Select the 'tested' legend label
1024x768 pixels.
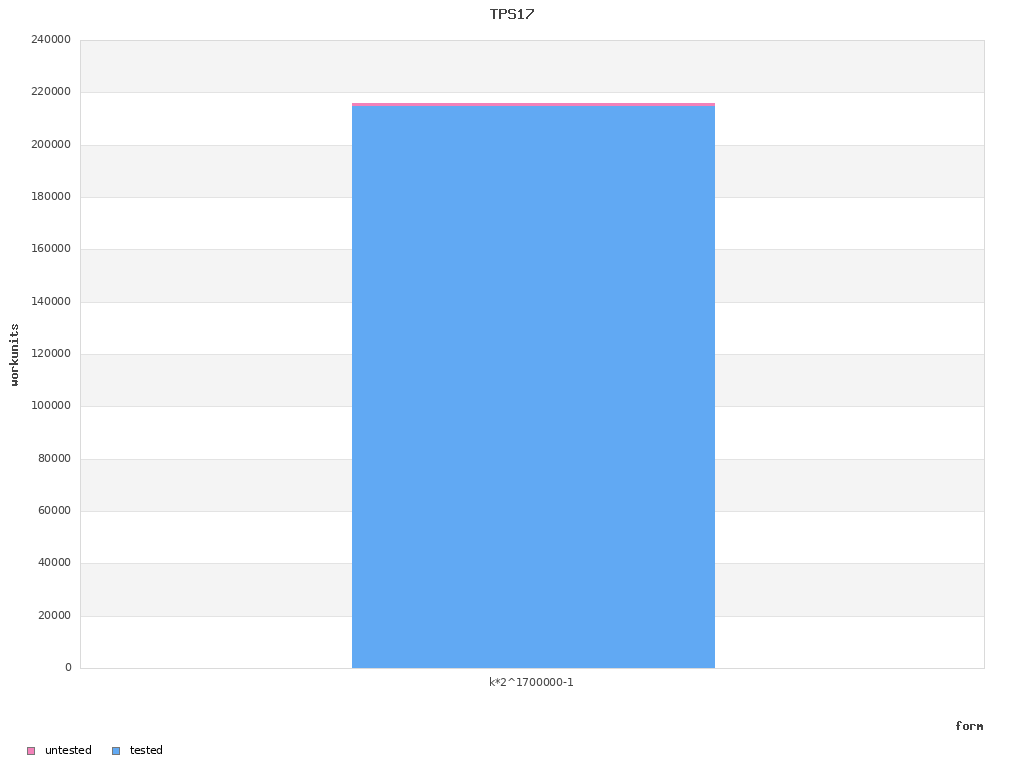pyautogui.click(x=146, y=750)
